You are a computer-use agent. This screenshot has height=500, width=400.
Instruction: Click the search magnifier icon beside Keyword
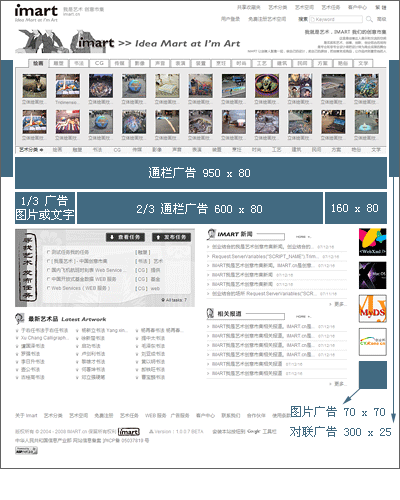coord(369,19)
